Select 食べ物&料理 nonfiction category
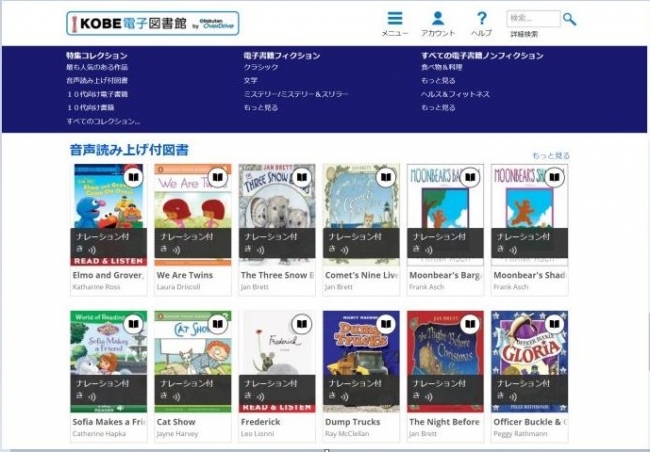Screen dimensions: 650x452 pyautogui.click(x=441, y=67)
